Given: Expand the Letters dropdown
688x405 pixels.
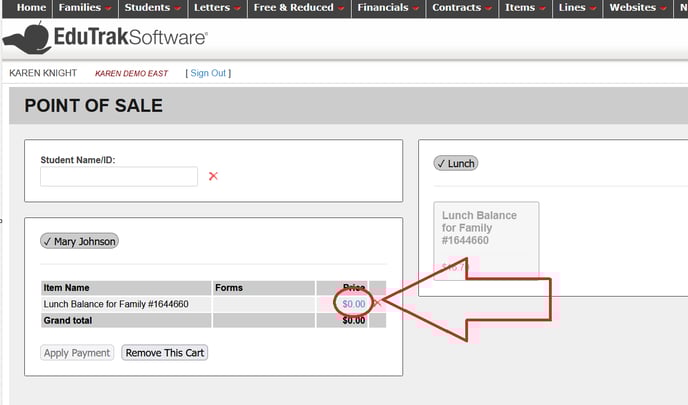Looking at the screenshot, I should tap(216, 8).
